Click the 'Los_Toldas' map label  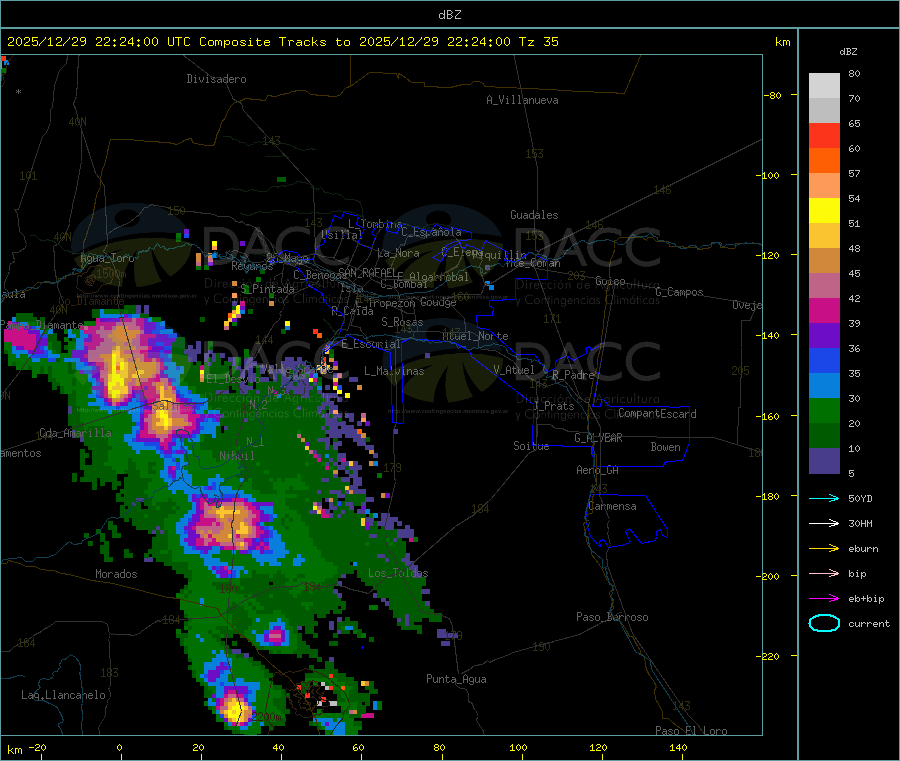[x=398, y=573]
